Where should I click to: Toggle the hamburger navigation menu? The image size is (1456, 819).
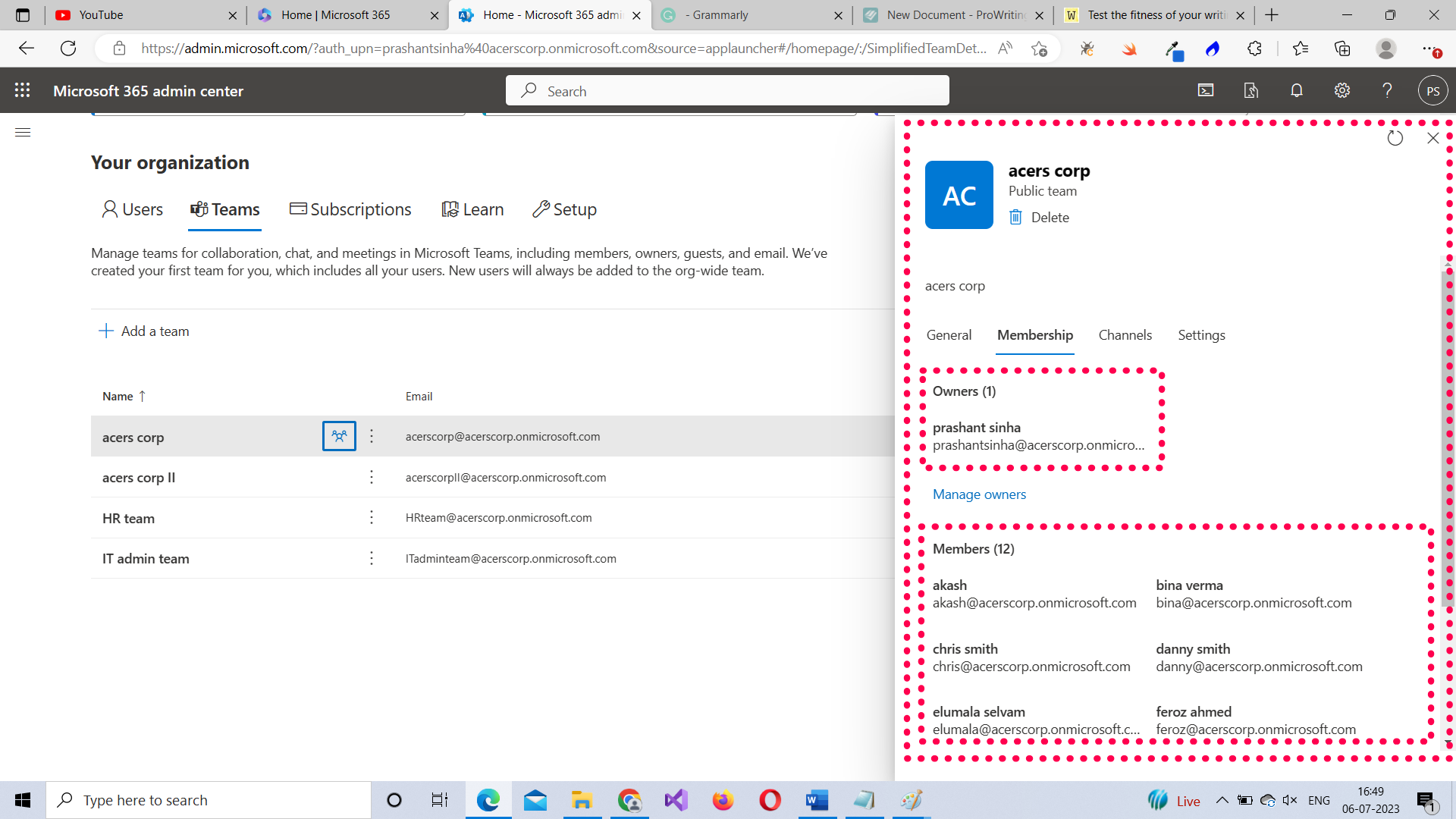click(23, 133)
